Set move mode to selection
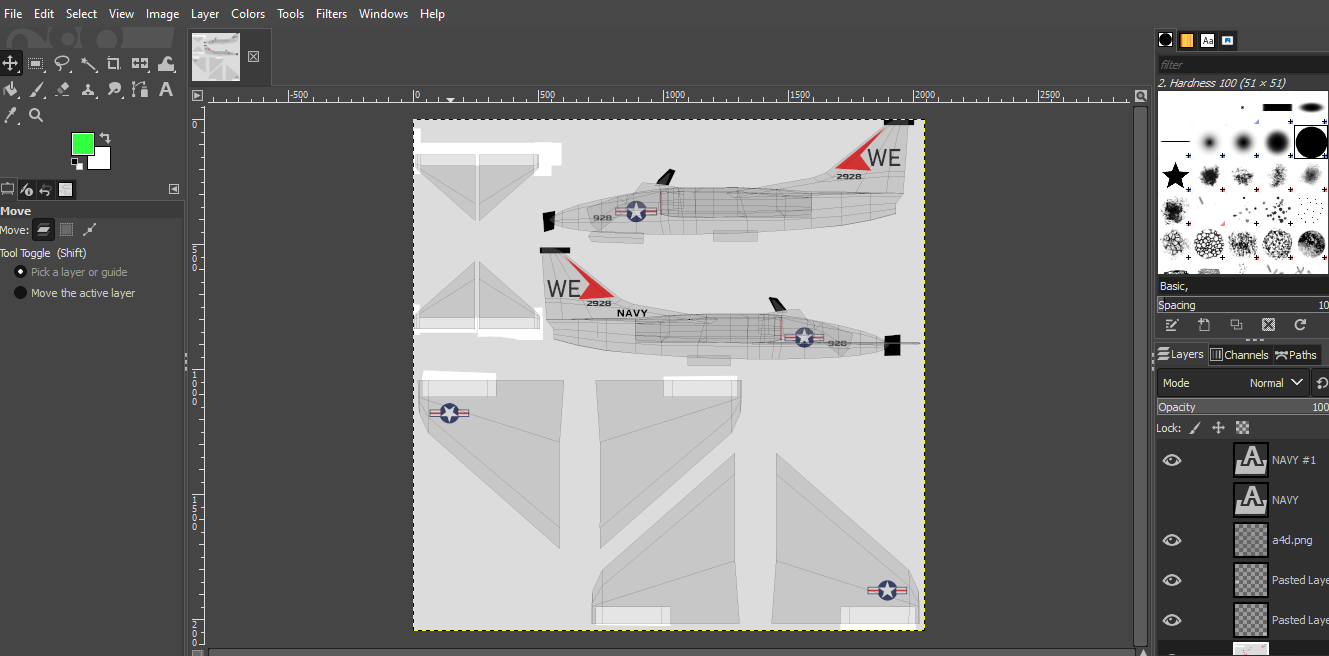This screenshot has width=1329, height=656. coord(67,230)
